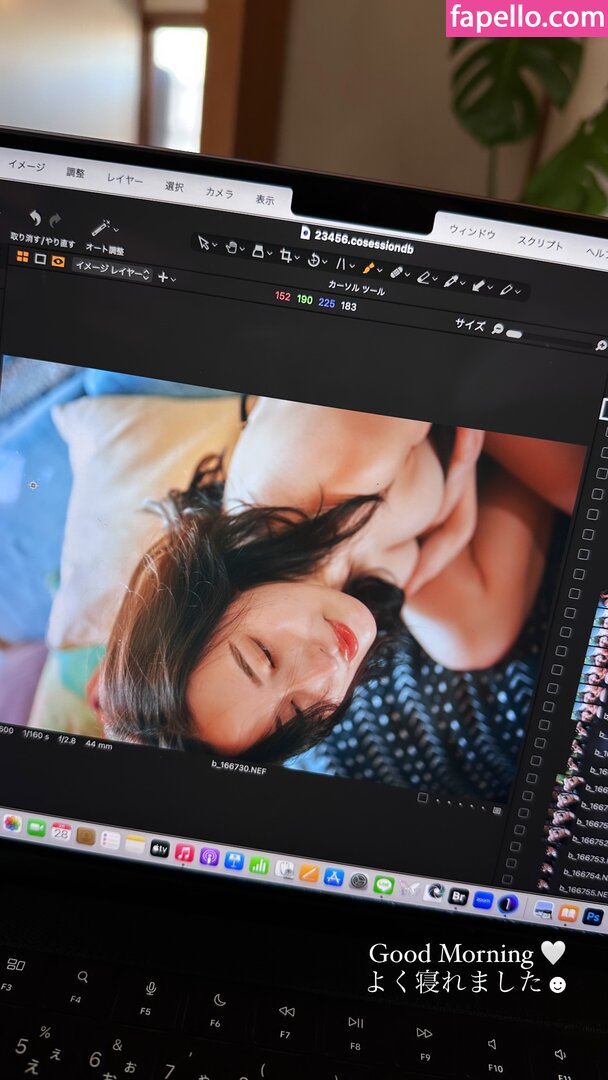The height and width of the screenshot is (1080, 608).
Task: Open Photoshop from the Dock
Action: coord(592,916)
